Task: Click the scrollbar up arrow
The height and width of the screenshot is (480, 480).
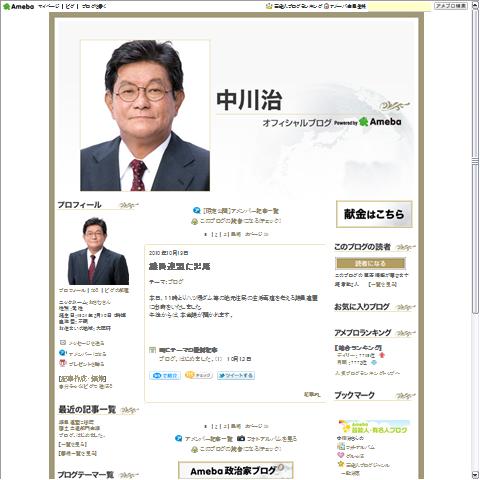Action: [475, 5]
